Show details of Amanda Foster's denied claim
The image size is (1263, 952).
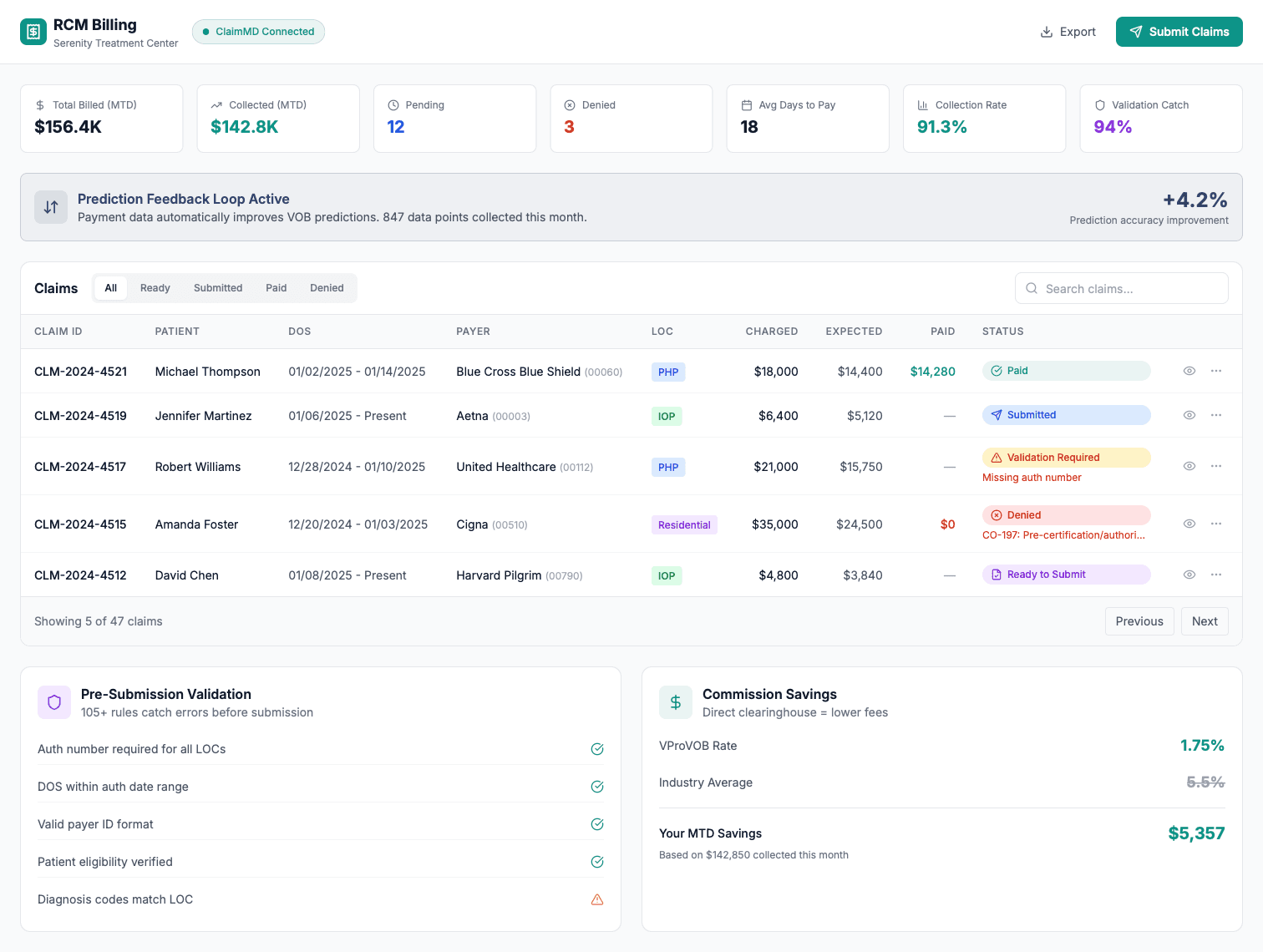coord(1189,524)
